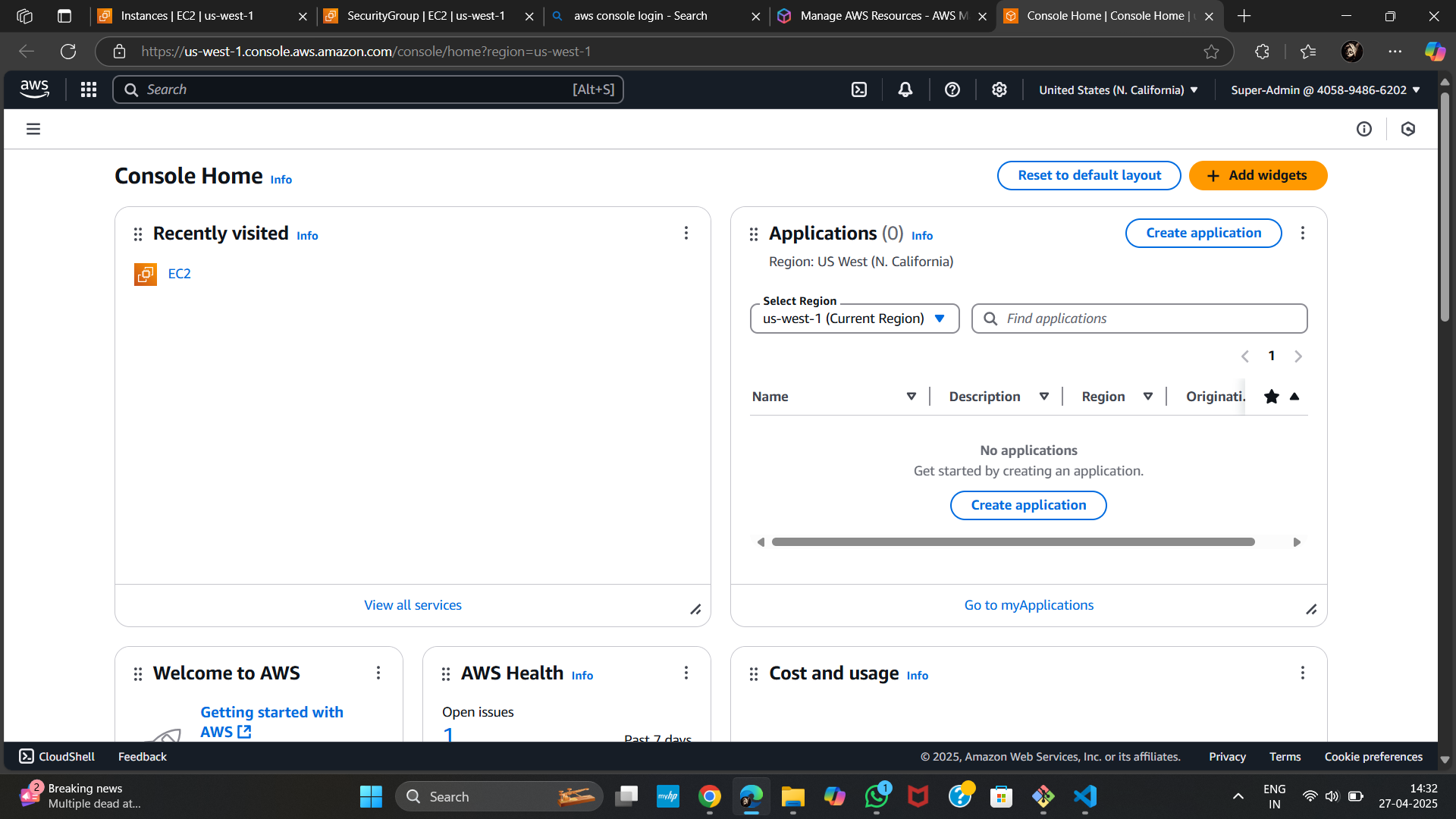Open the Super-Admin account menu
Screen dimensions: 1456x819
1326,89
